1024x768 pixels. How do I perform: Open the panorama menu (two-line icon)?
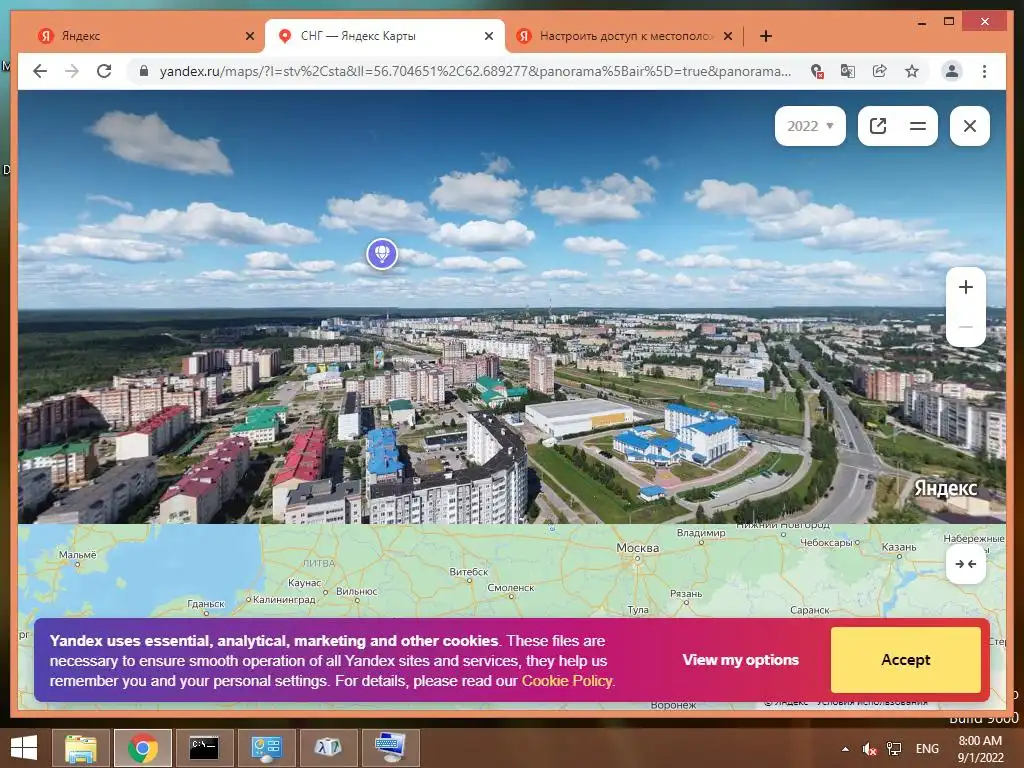(918, 126)
